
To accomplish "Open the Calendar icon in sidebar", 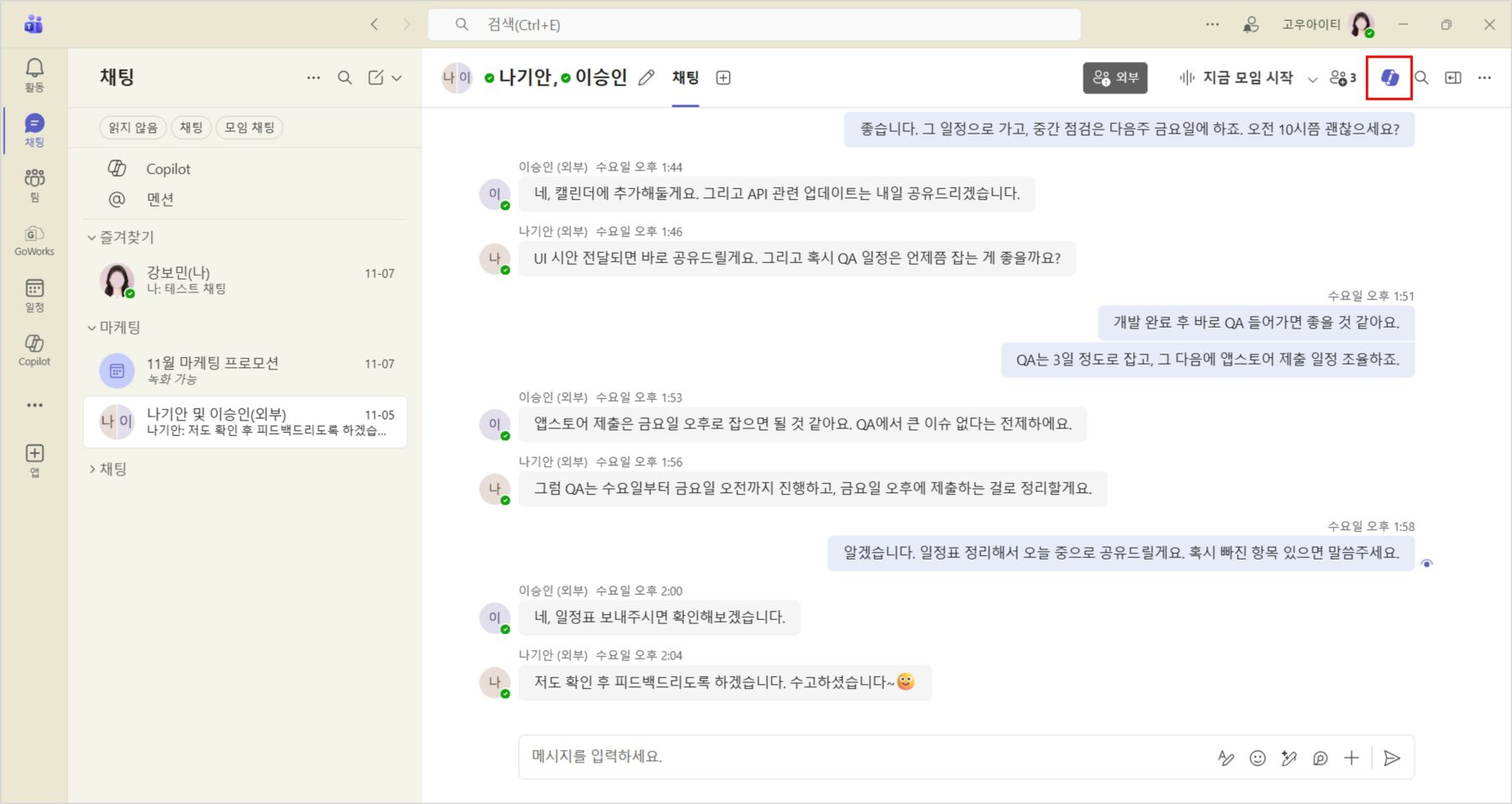I will point(34,294).
